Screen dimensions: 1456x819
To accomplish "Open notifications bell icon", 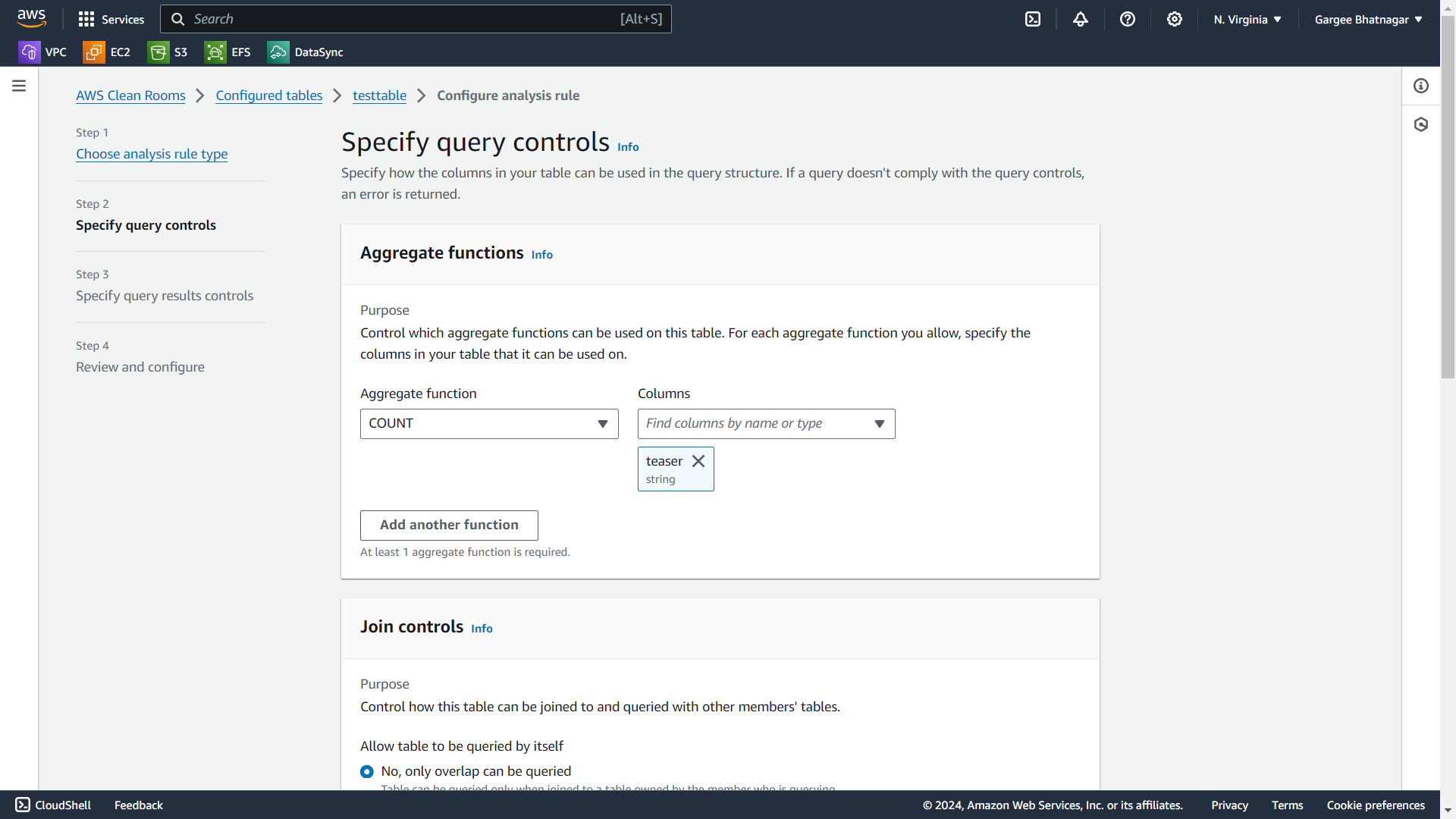I will [x=1080, y=19].
